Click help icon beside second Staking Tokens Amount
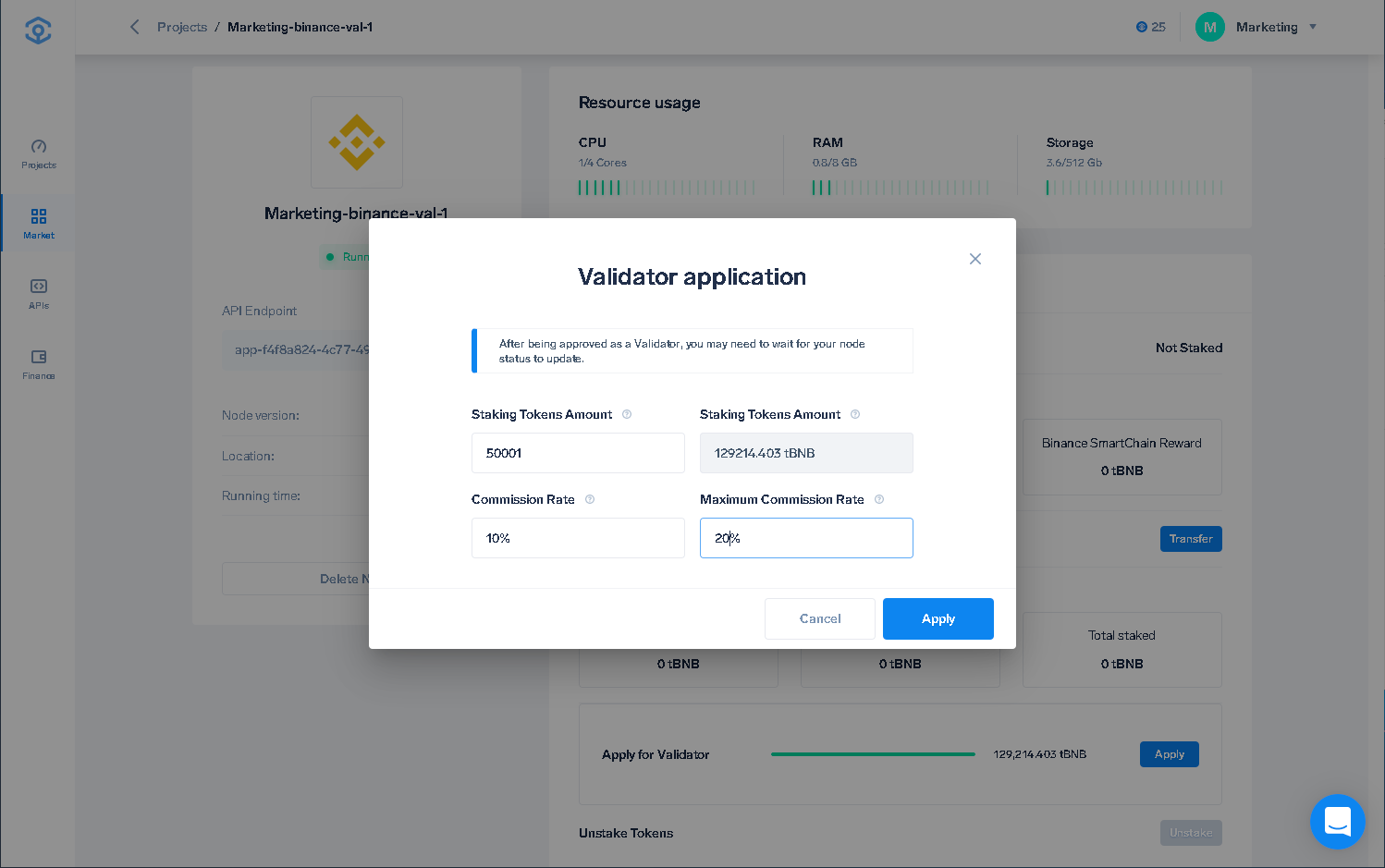This screenshot has width=1385, height=868. coord(855,414)
